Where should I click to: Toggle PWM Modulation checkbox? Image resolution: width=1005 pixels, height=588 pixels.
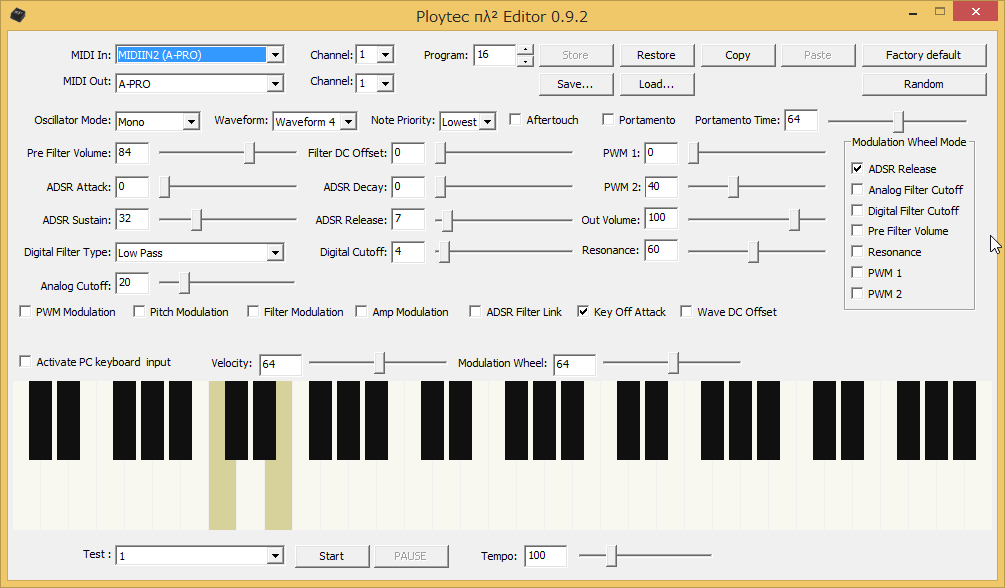(x=25, y=312)
